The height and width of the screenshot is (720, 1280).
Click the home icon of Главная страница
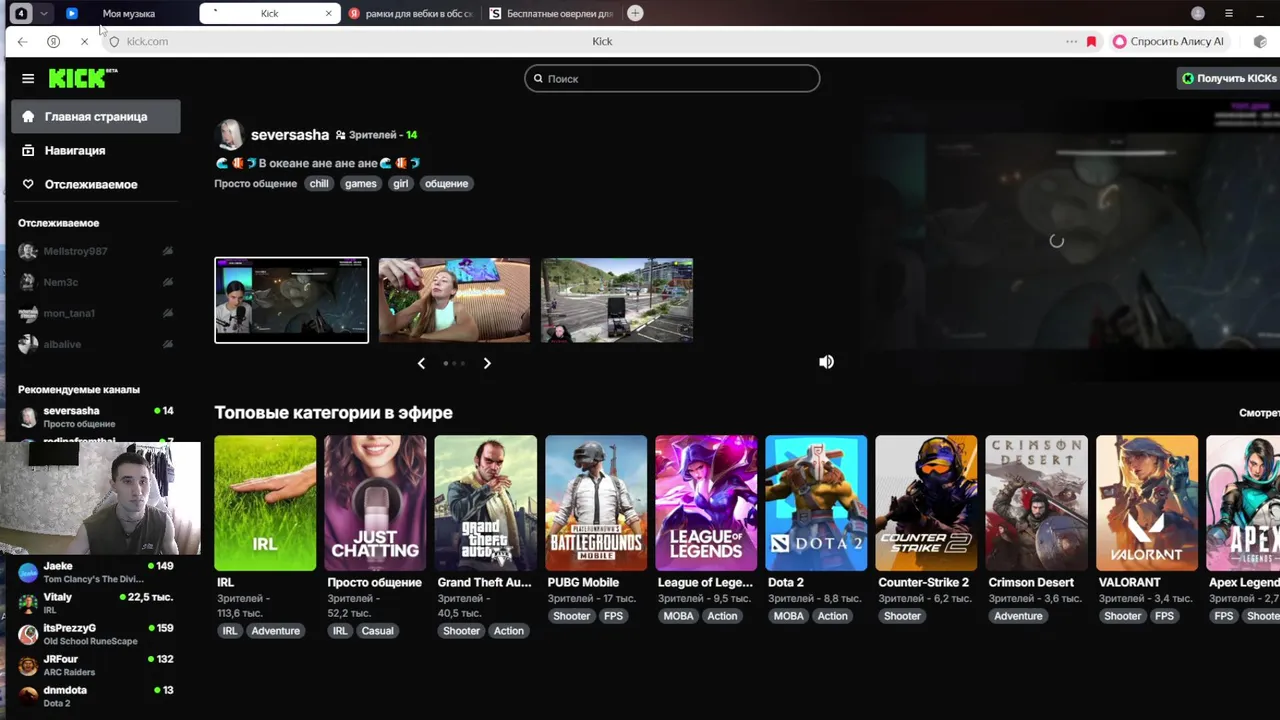tap(28, 116)
